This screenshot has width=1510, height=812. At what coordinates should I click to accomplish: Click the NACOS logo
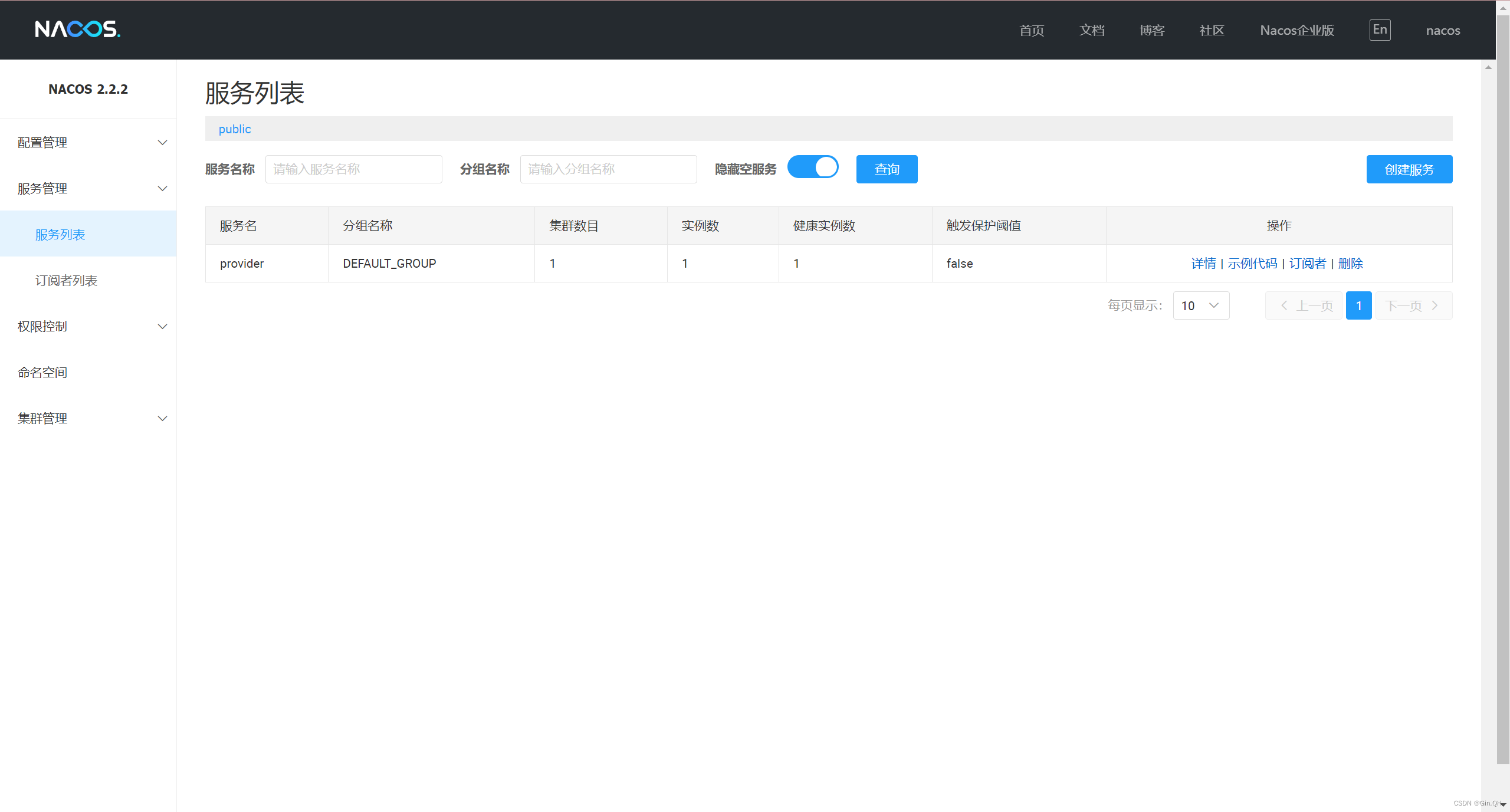tap(78, 29)
